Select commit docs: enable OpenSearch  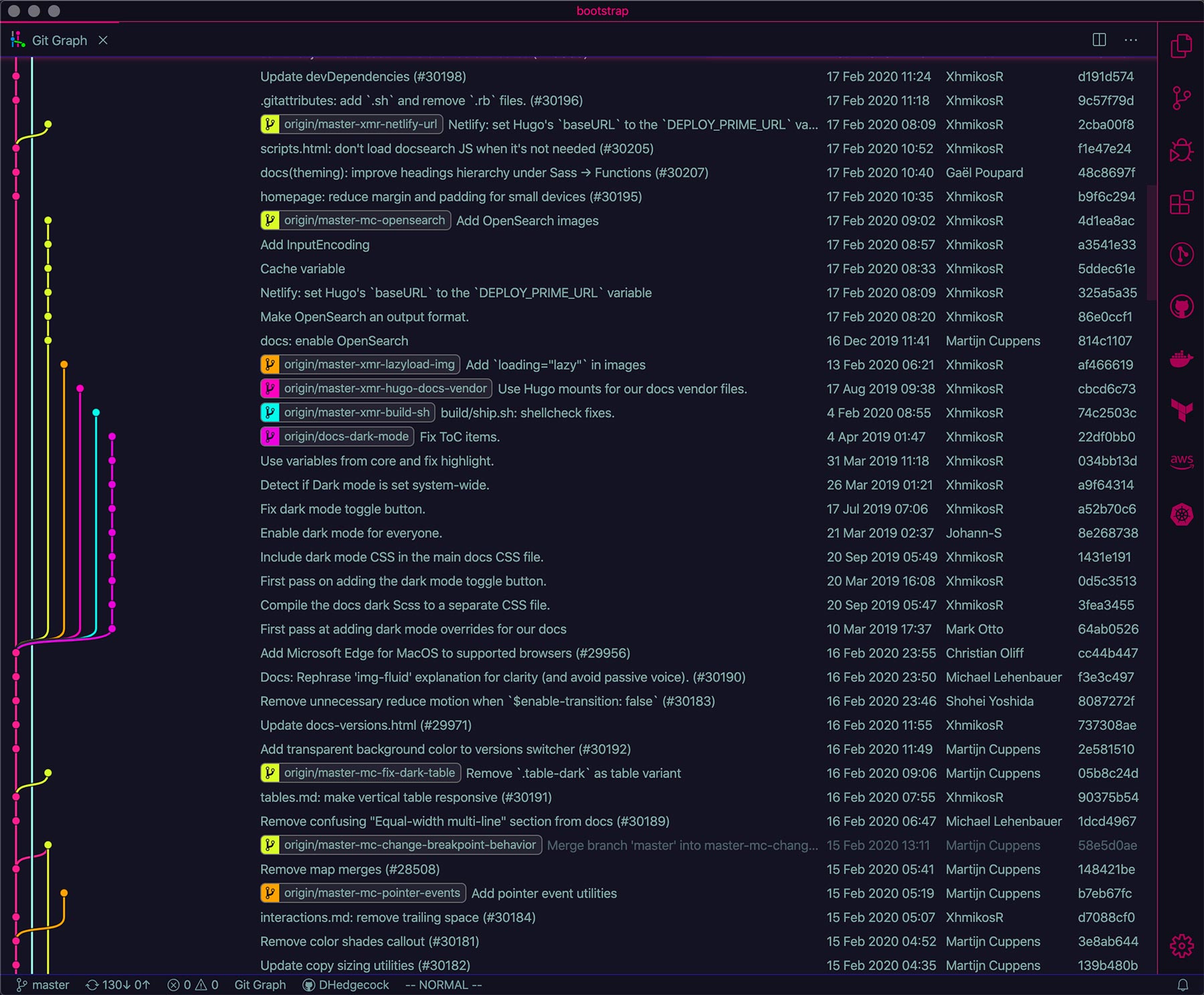334,341
